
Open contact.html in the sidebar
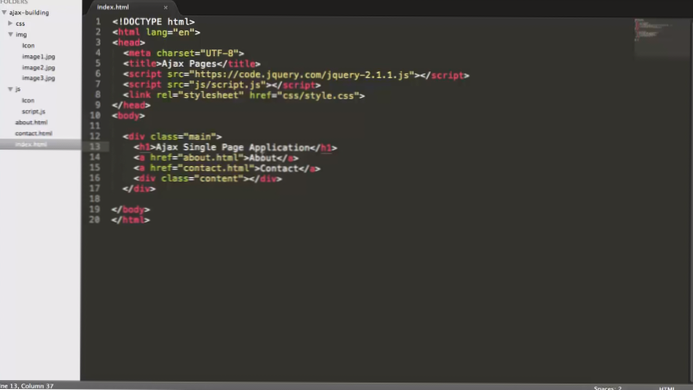(34, 133)
